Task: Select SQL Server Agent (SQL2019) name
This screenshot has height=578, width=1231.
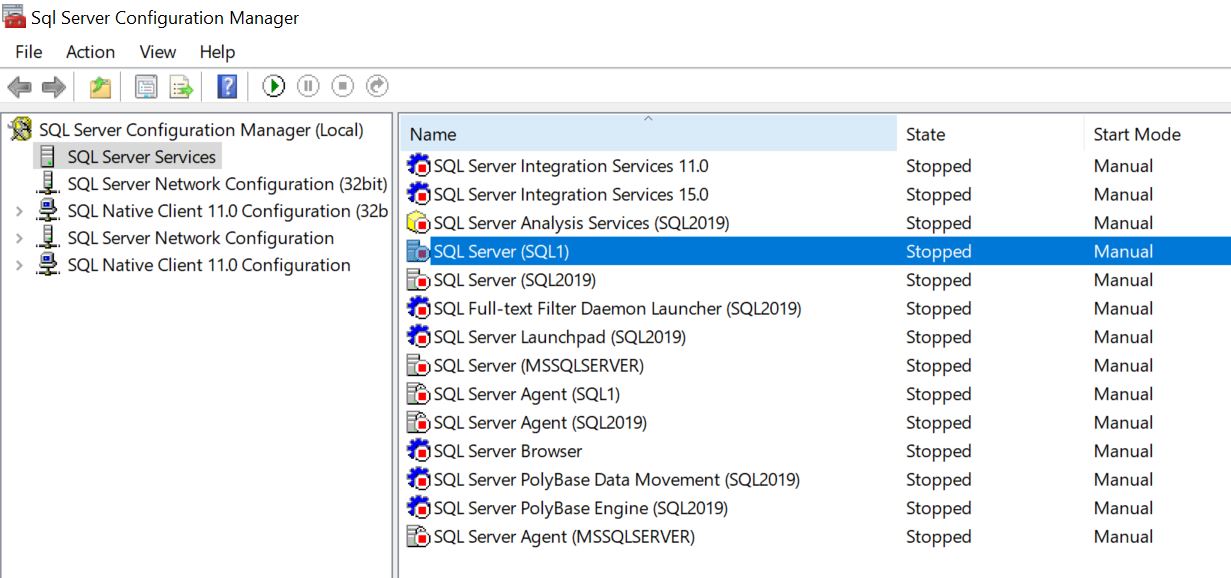Action: 540,423
